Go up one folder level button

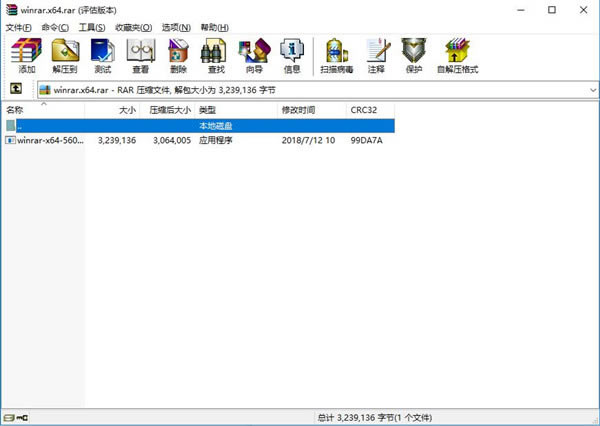pyautogui.click(x=16, y=89)
